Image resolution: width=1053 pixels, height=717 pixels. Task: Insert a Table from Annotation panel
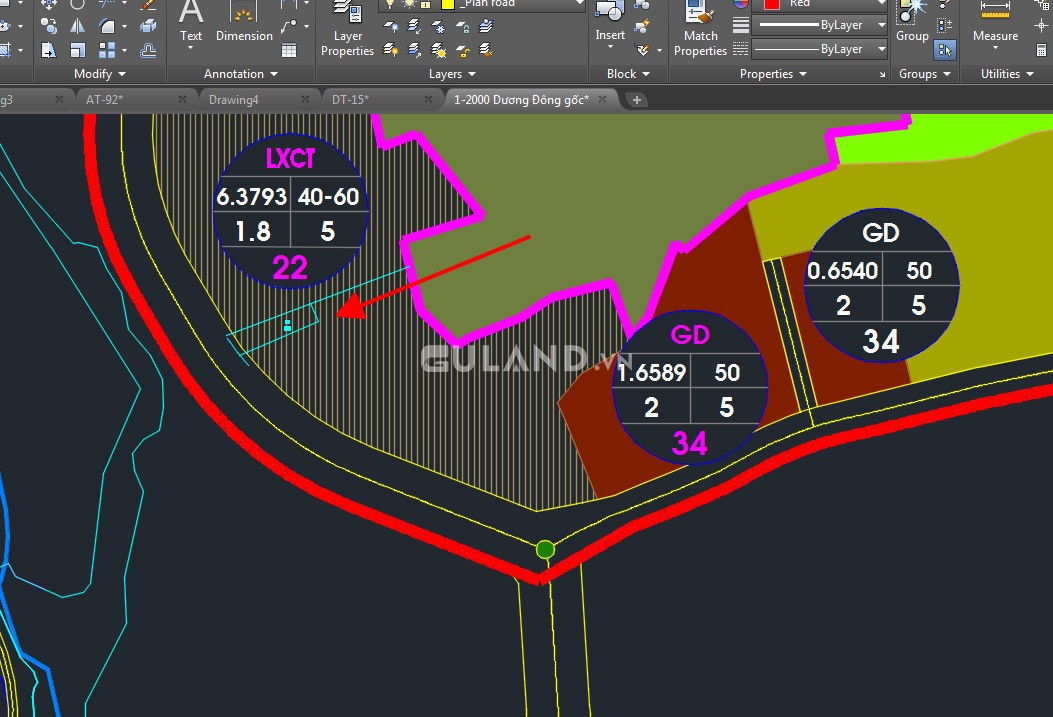coord(289,50)
